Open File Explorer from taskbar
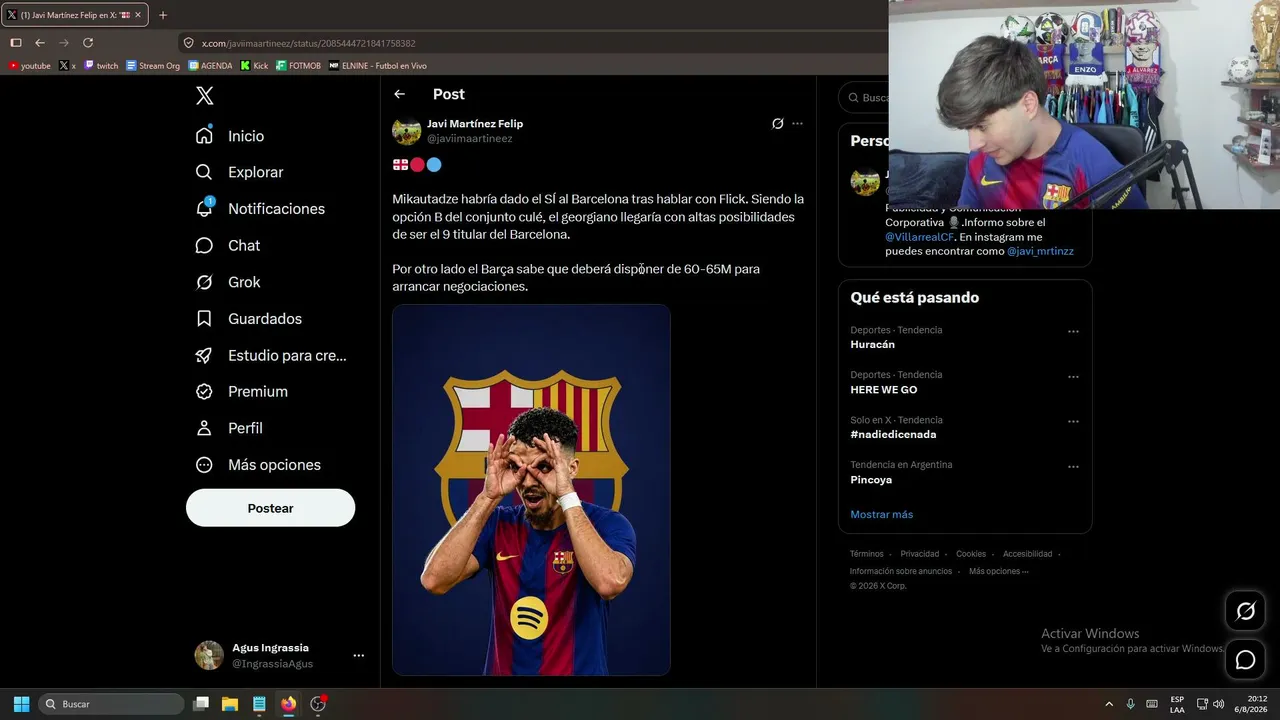This screenshot has height=720, width=1280. pos(229,704)
